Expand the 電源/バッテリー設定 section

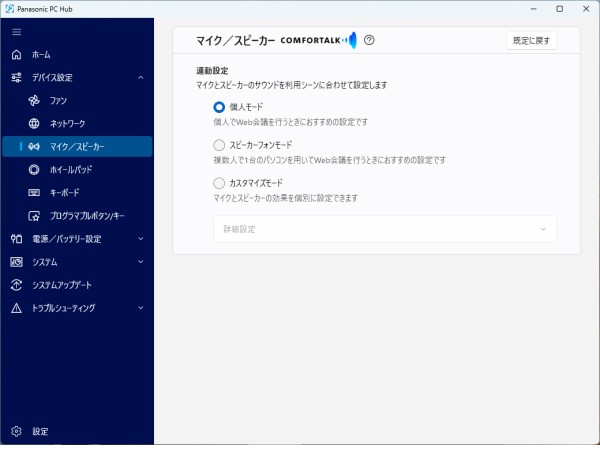tap(140, 239)
